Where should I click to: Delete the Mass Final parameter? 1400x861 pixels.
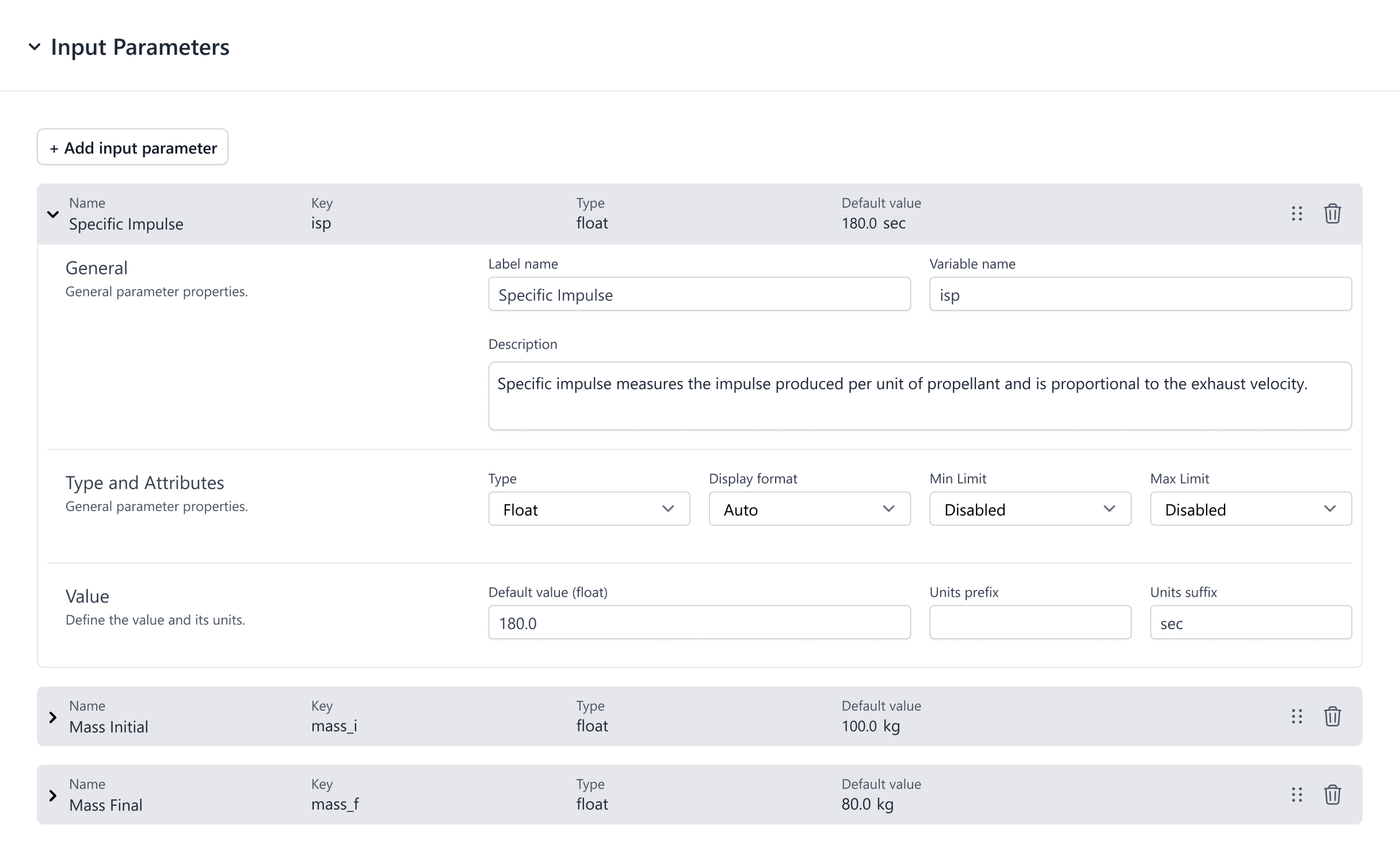click(x=1333, y=795)
